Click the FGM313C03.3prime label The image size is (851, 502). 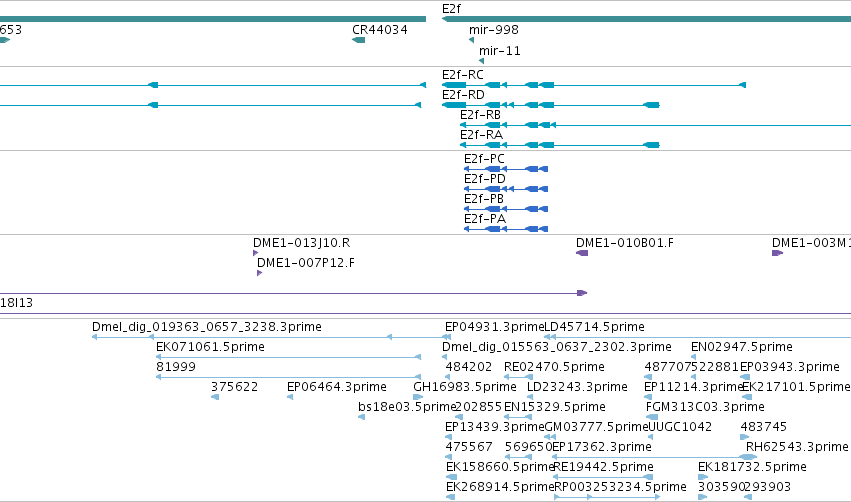pos(705,408)
